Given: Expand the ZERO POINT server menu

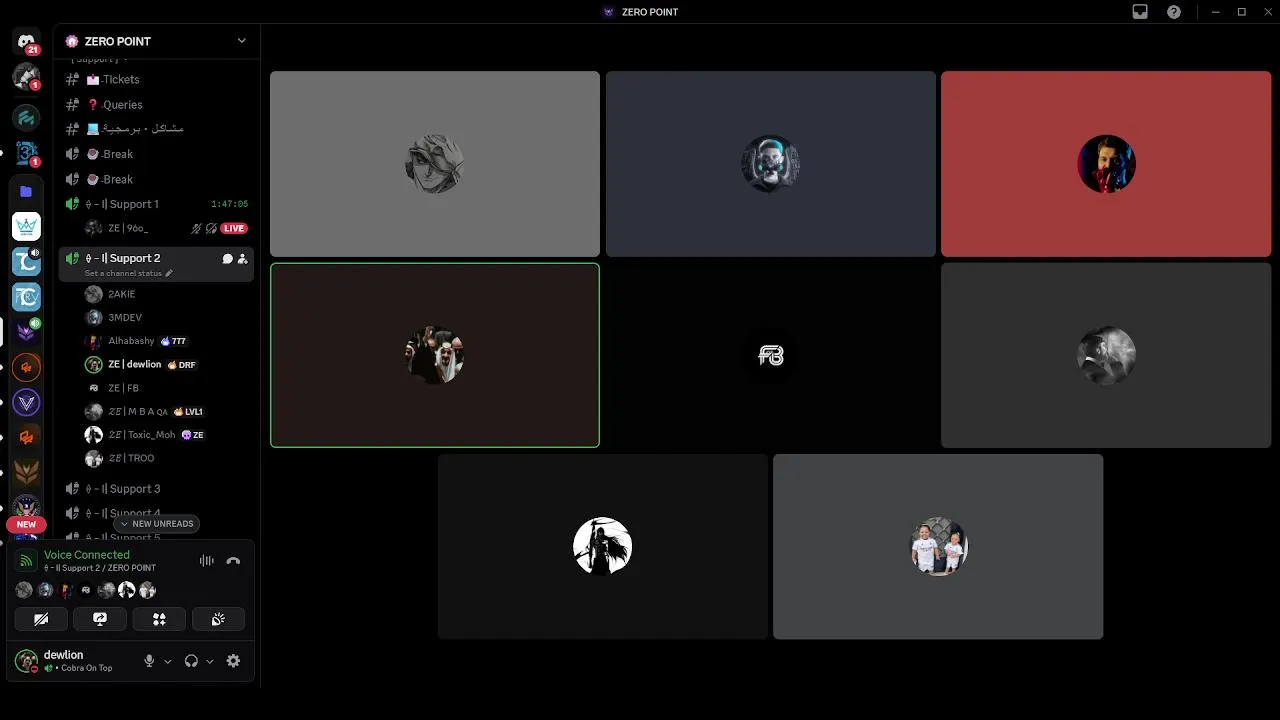Looking at the screenshot, I should [241, 41].
